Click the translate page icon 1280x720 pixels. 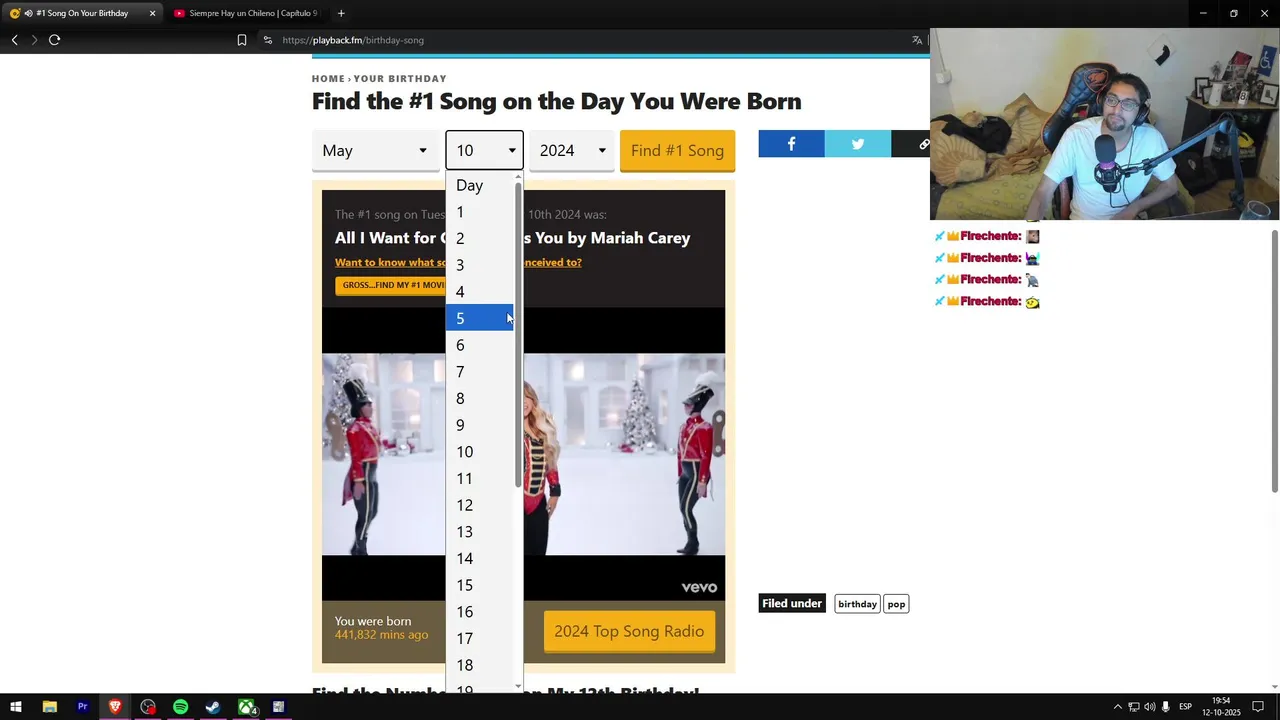[x=917, y=40]
